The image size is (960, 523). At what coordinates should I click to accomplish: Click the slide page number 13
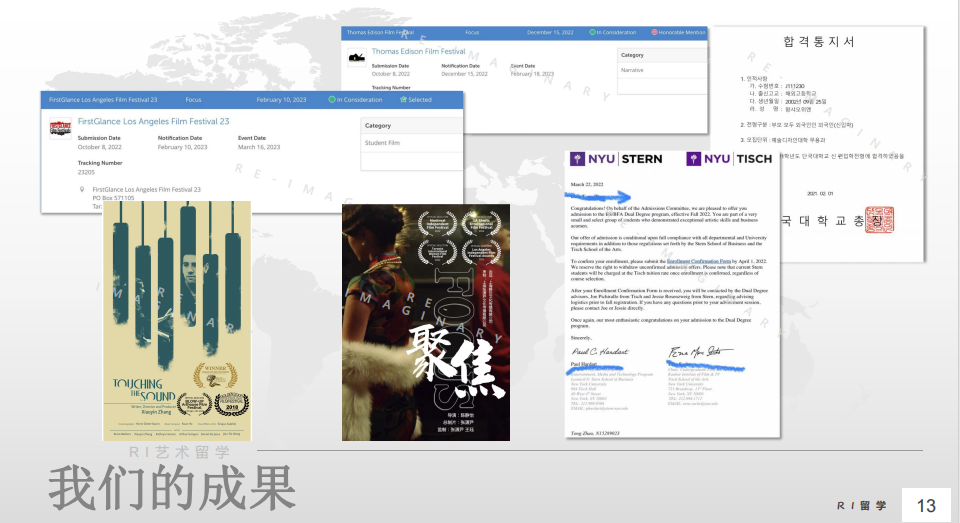click(x=926, y=505)
